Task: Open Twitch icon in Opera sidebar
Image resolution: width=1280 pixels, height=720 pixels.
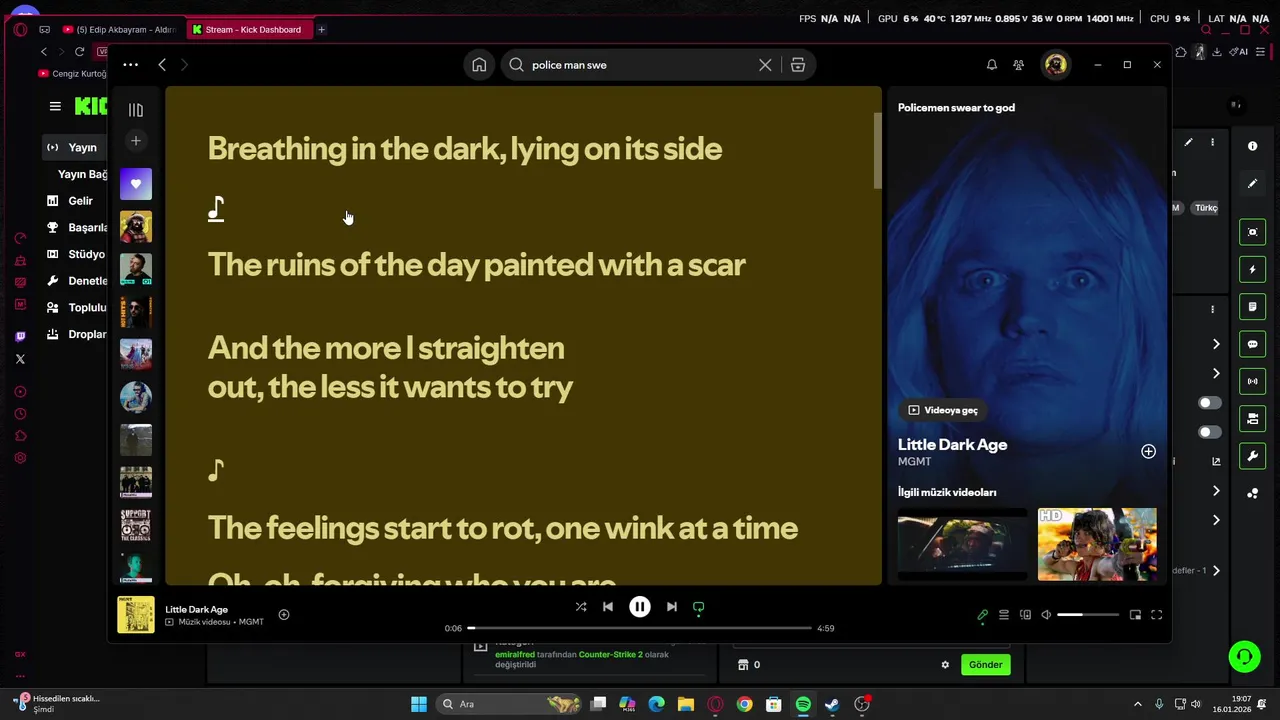Action: [20, 337]
